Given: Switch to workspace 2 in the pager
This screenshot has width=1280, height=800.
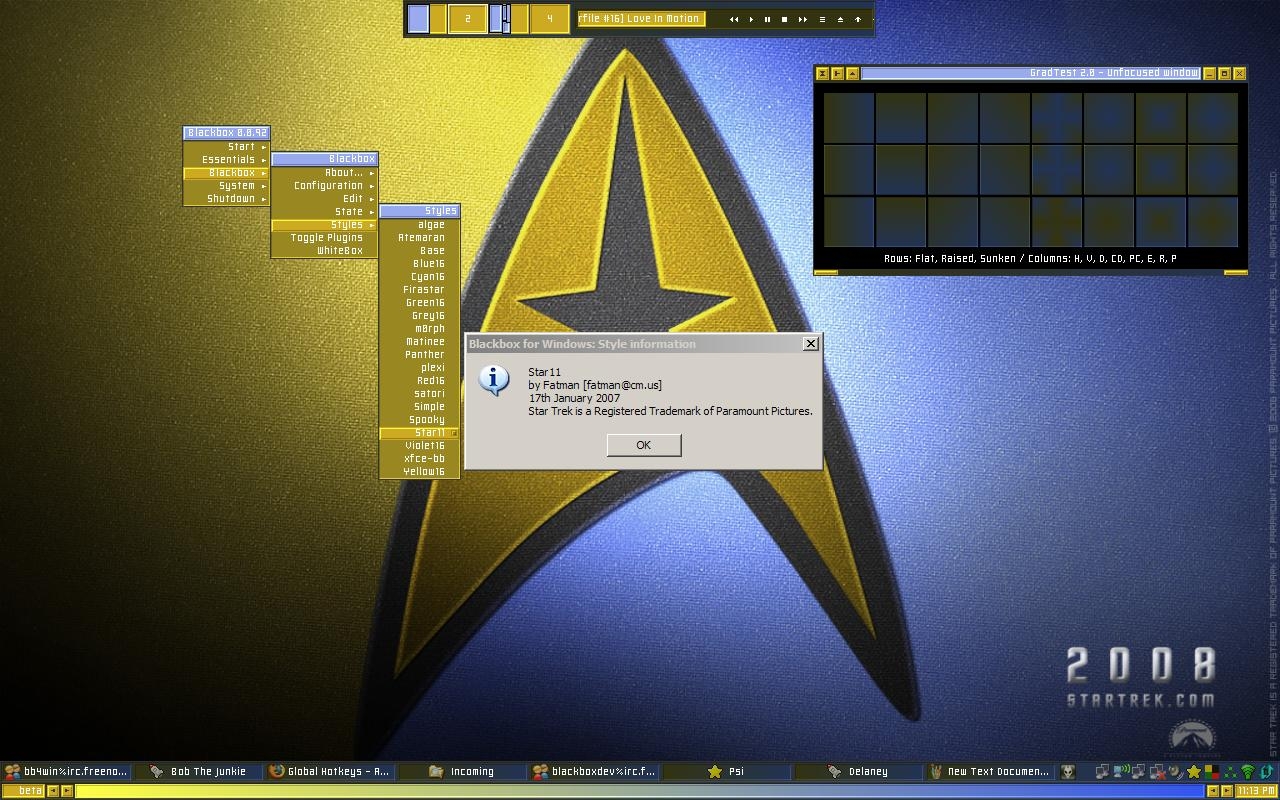Looking at the screenshot, I should pos(467,19).
